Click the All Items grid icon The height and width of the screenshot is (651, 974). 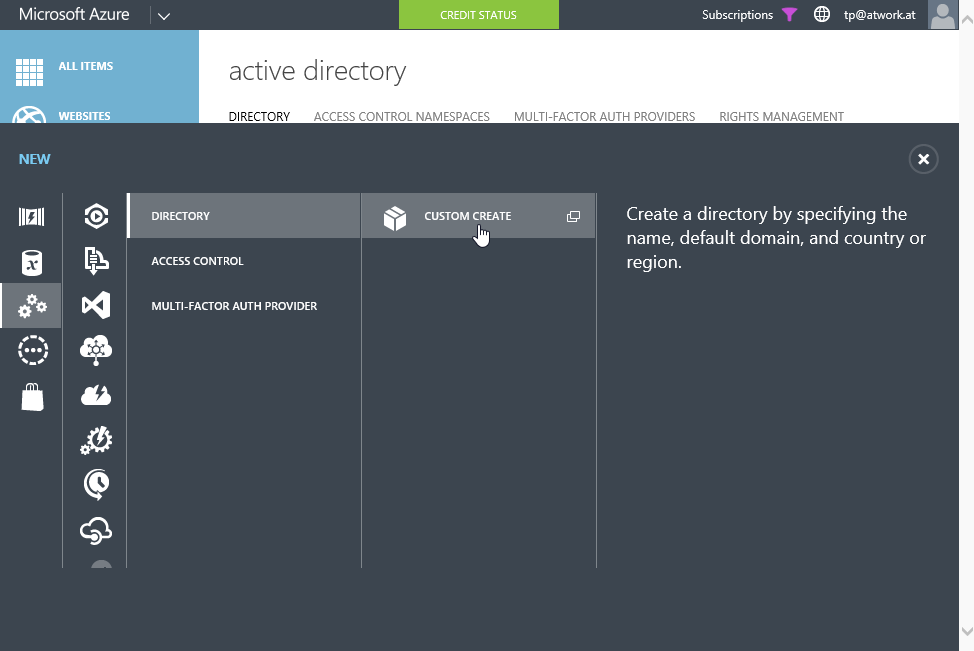29,72
